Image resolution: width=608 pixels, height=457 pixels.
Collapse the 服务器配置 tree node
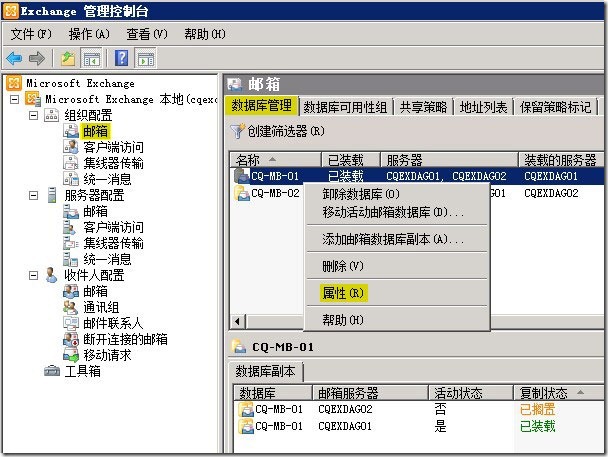coord(33,195)
